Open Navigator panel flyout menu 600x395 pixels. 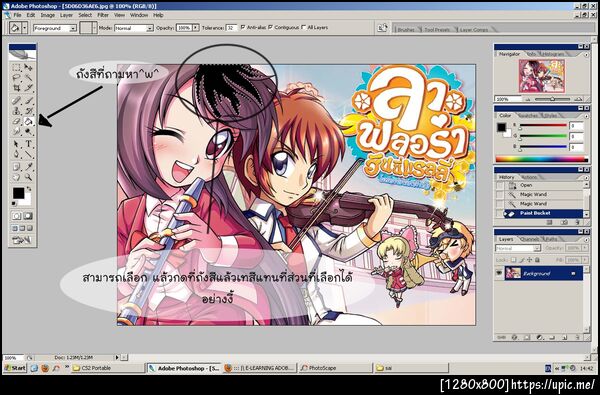tap(586, 55)
